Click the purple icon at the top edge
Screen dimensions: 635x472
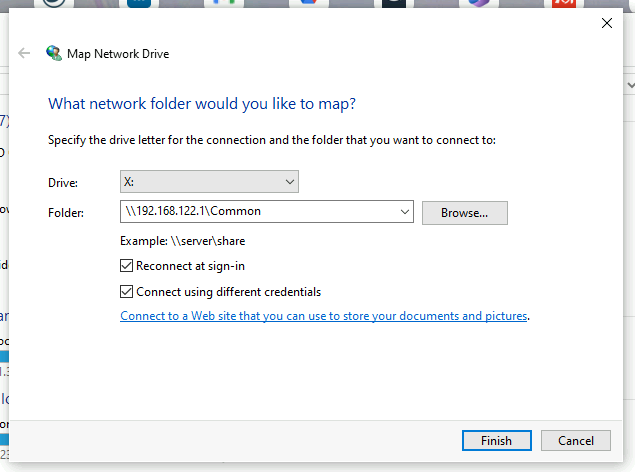(x=479, y=4)
